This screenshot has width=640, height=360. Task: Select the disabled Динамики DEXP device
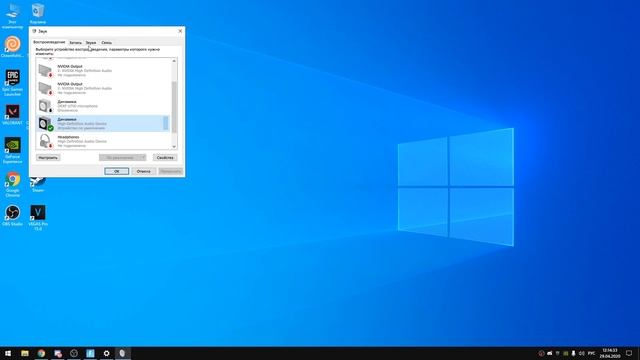(x=102, y=106)
